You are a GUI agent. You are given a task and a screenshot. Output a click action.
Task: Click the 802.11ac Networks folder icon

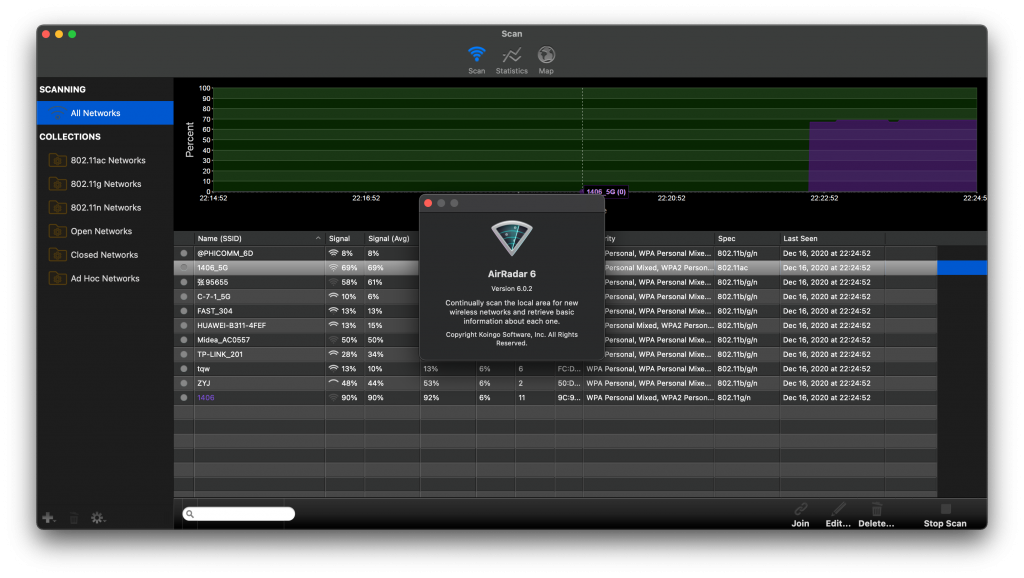click(57, 160)
